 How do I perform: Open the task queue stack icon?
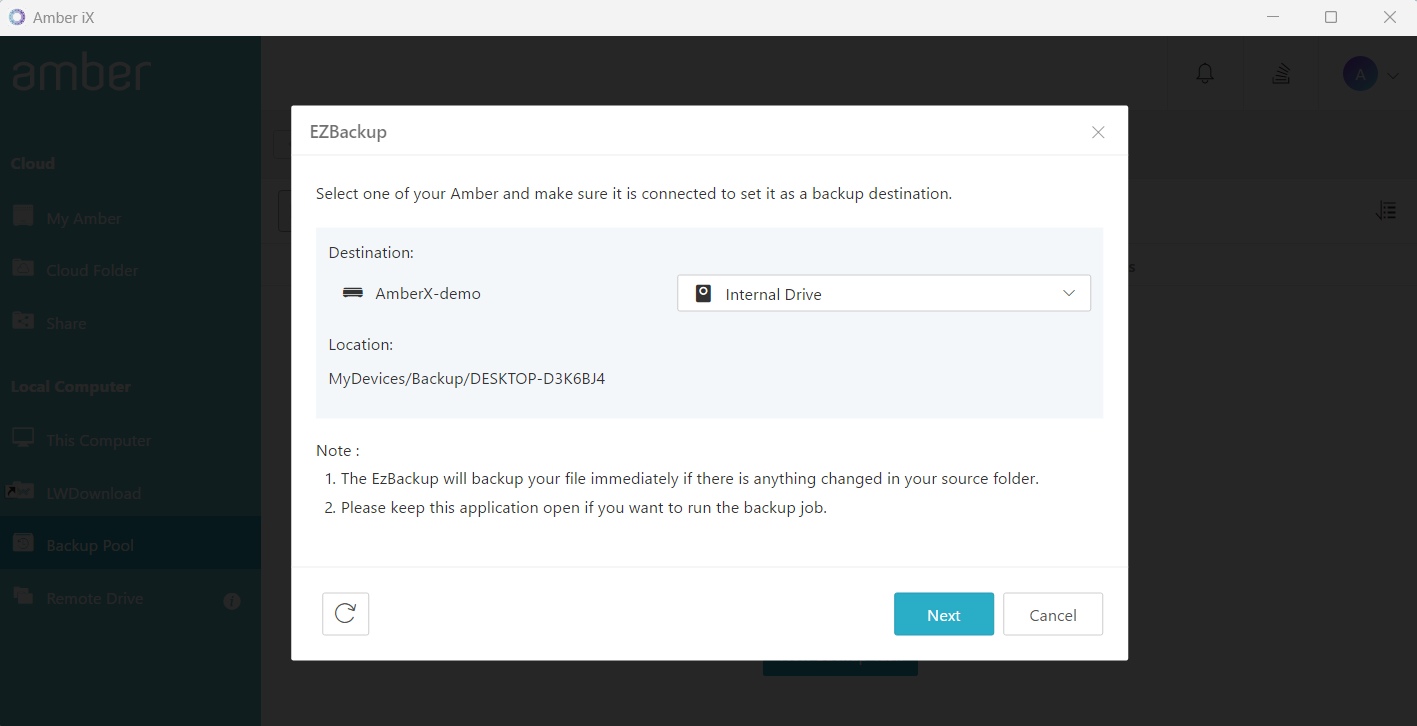point(1281,73)
